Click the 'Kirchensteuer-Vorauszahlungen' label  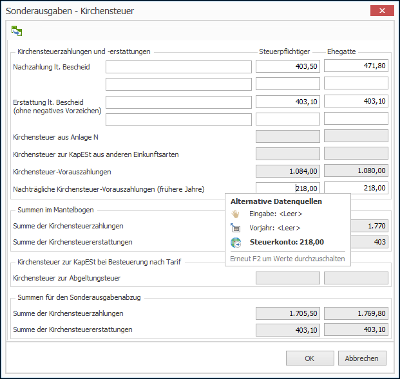(x=62, y=172)
